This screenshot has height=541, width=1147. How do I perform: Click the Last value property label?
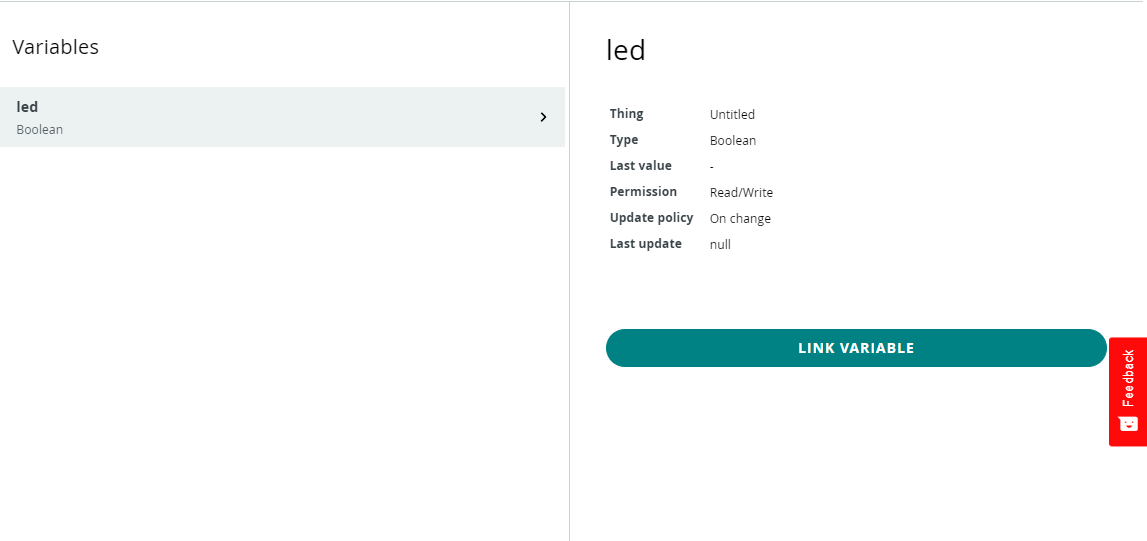[641, 166]
